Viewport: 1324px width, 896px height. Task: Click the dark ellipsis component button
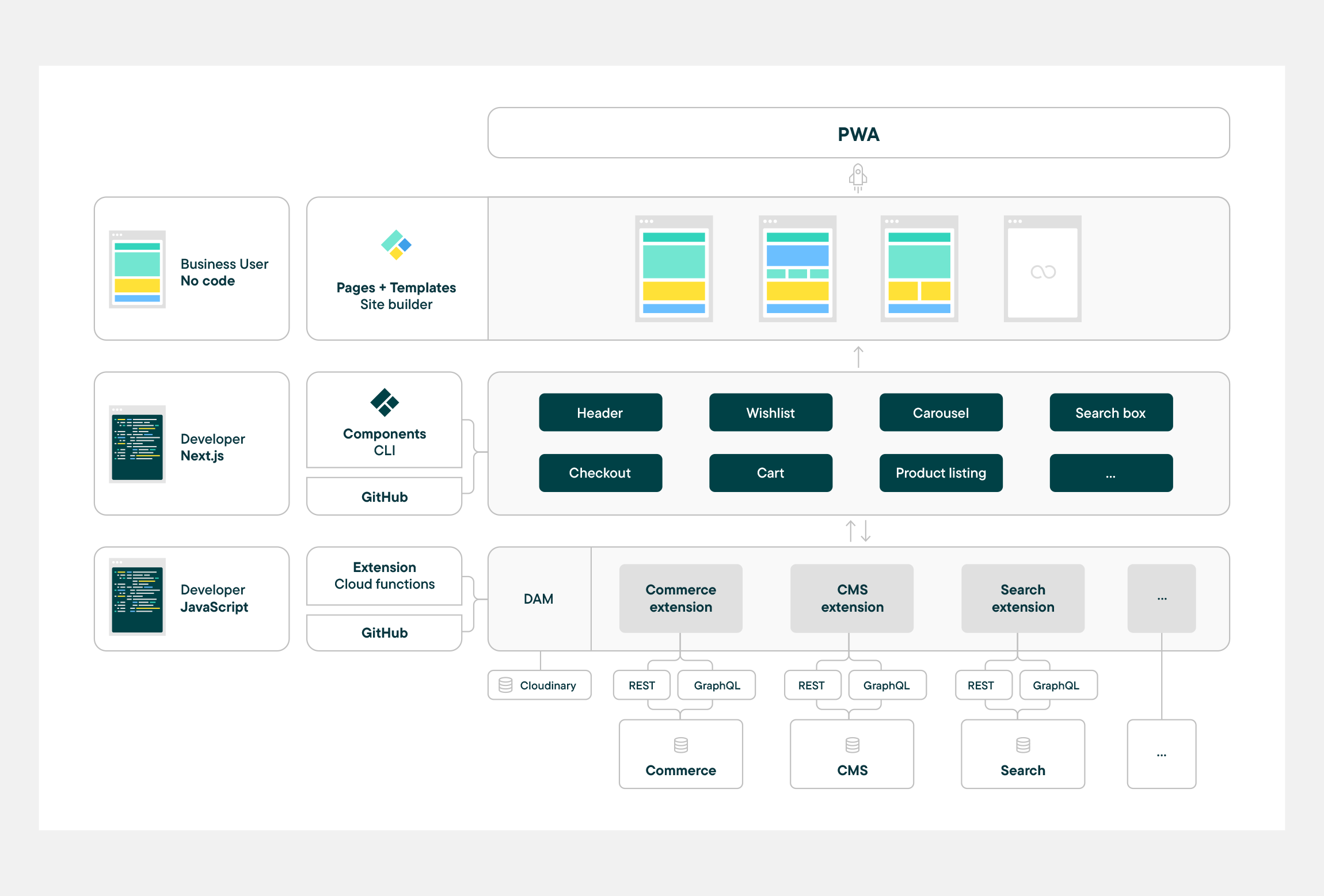click(1111, 473)
